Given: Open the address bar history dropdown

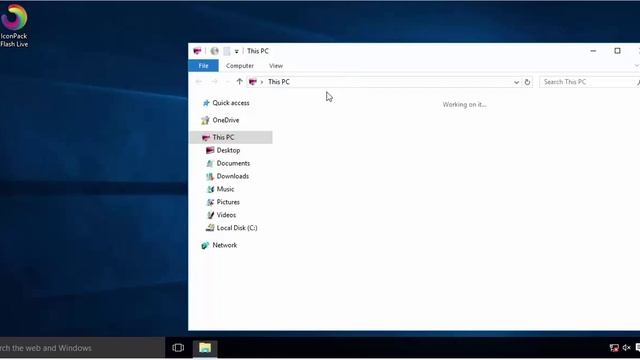Looking at the screenshot, I should 516,82.
